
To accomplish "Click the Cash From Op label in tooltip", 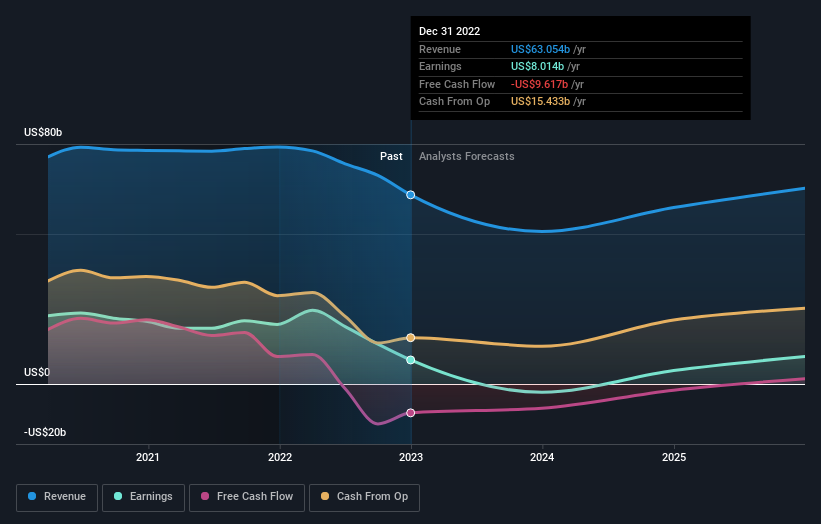I will click(454, 102).
